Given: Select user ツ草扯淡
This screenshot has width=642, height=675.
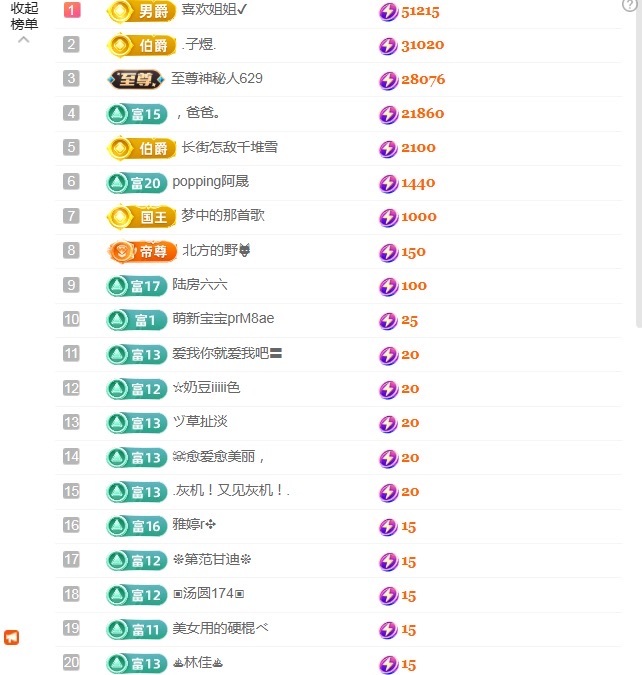Looking at the screenshot, I should (200, 421).
